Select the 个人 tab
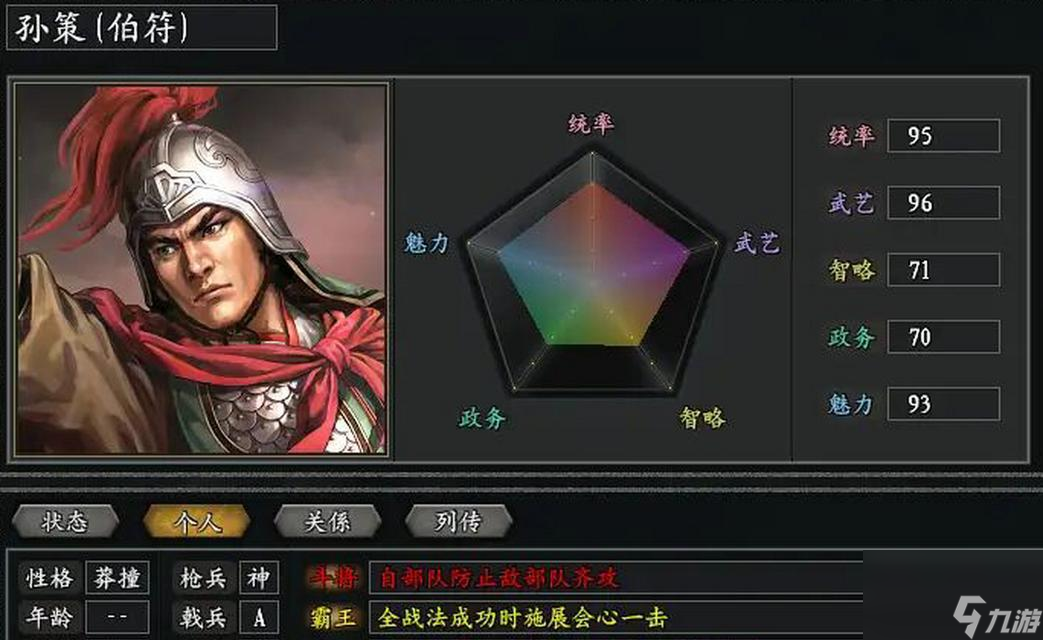 click(196, 521)
